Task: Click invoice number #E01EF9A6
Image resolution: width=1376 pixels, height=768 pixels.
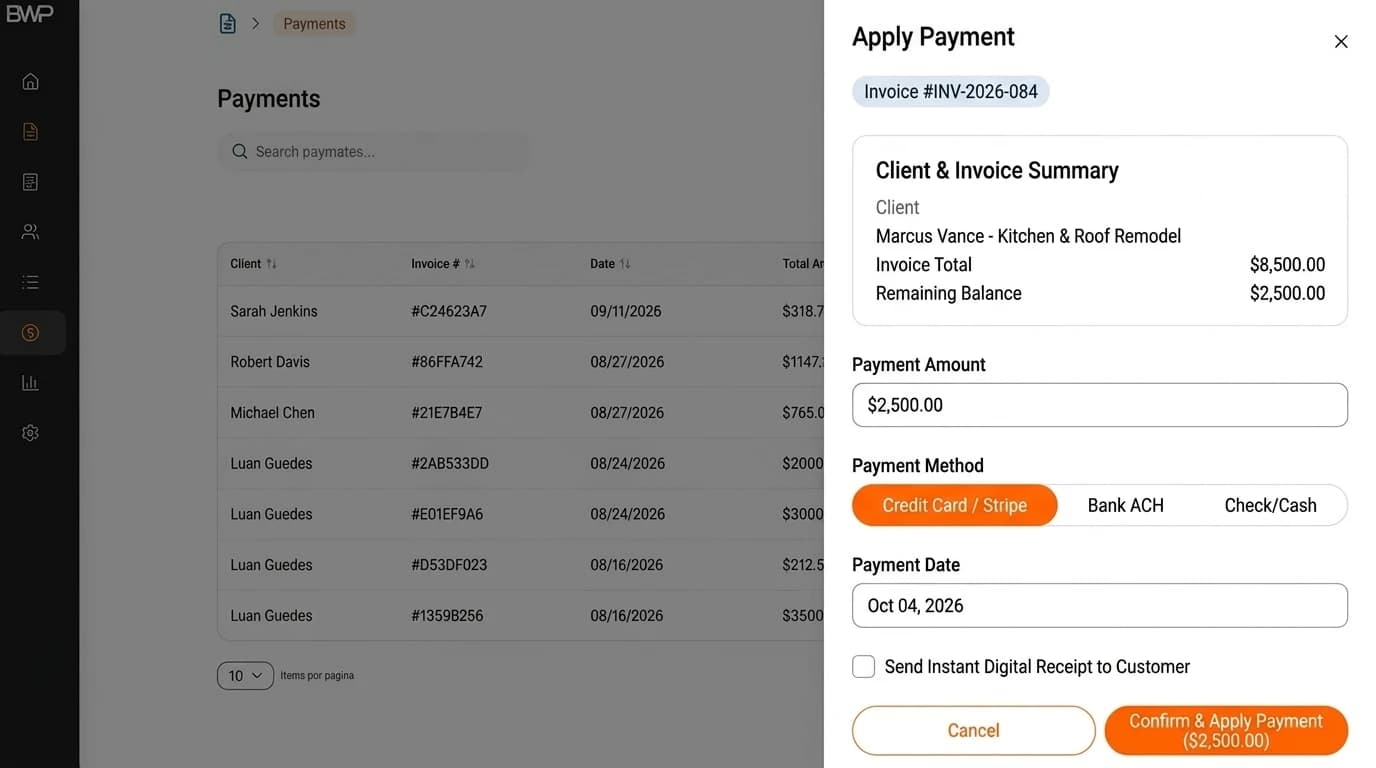Action: (x=447, y=514)
